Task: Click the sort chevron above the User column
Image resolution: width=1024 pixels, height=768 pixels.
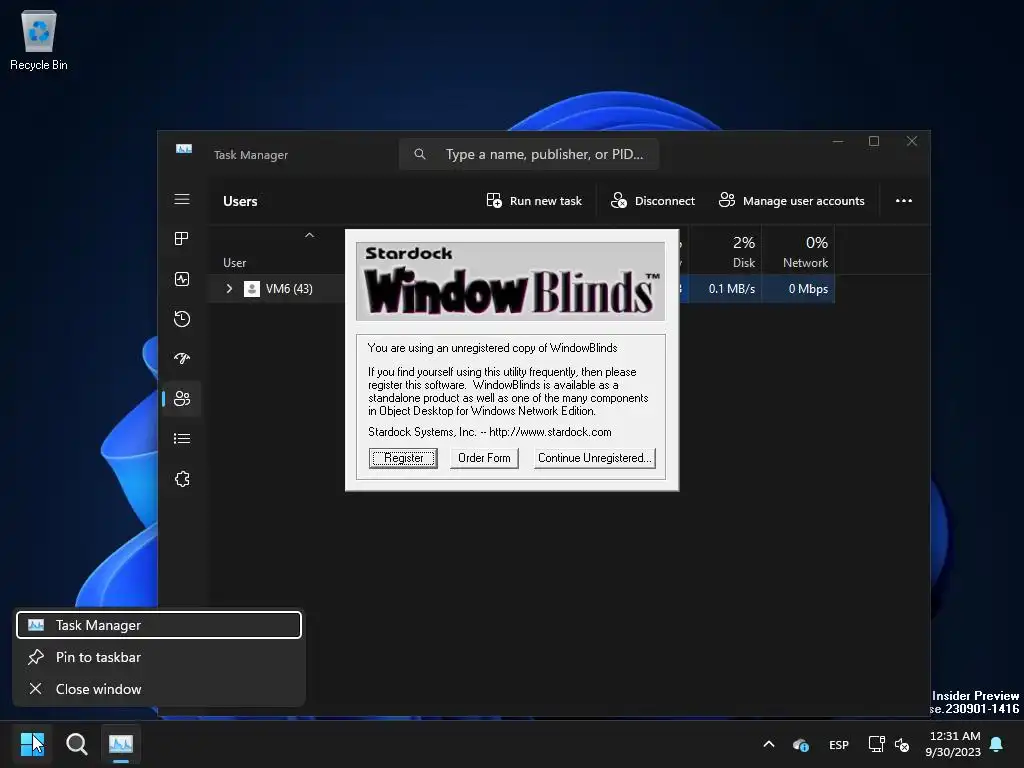Action: pyautogui.click(x=310, y=235)
